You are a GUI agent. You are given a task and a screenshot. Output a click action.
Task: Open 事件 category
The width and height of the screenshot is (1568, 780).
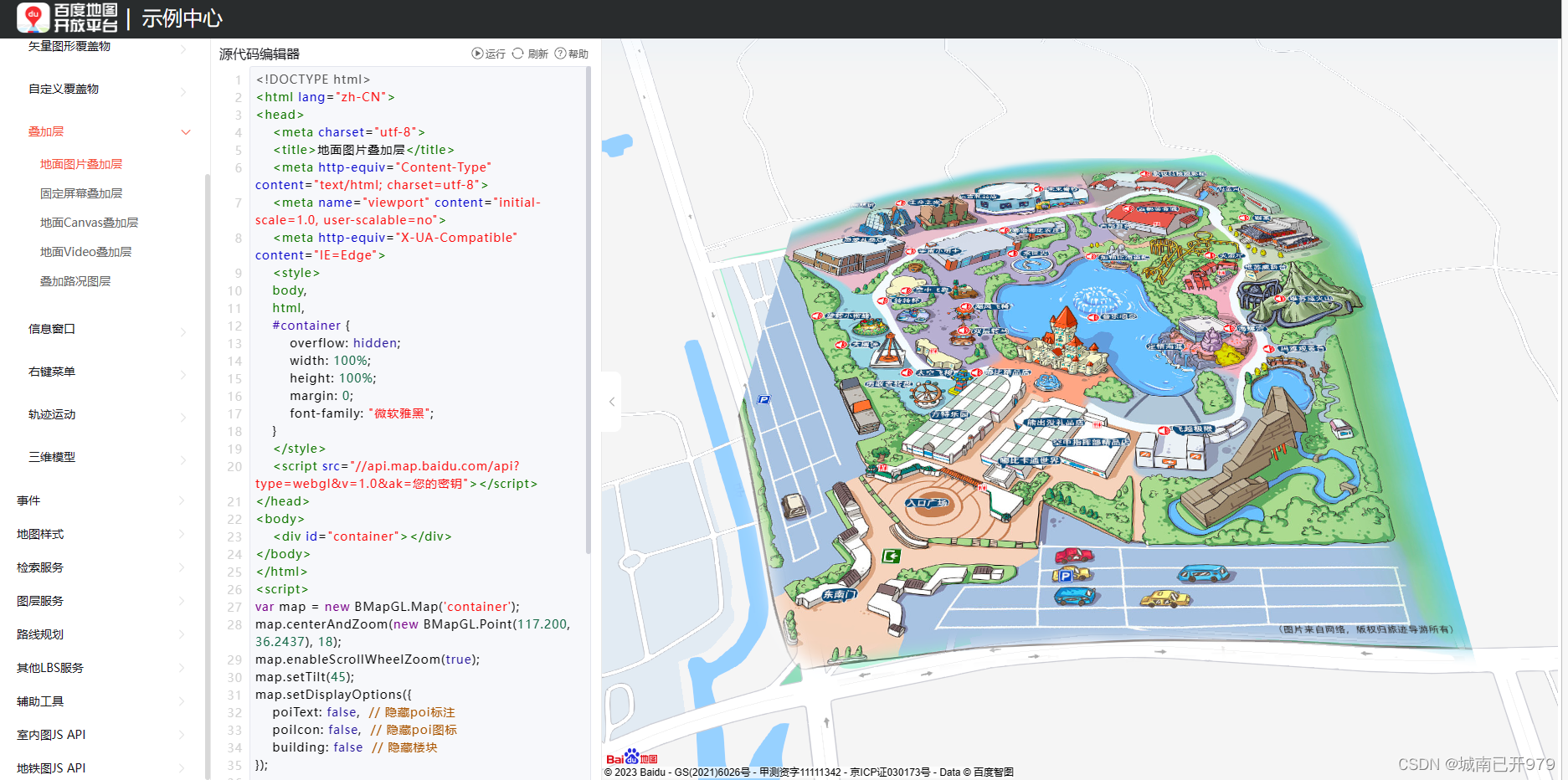[x=28, y=500]
